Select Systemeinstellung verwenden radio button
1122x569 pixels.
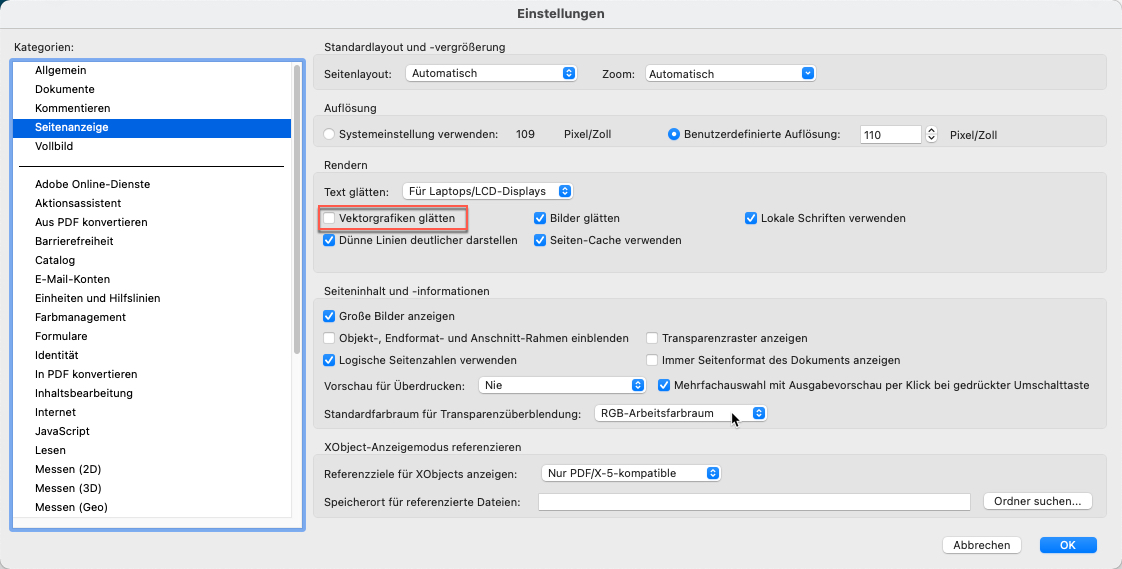(x=329, y=134)
